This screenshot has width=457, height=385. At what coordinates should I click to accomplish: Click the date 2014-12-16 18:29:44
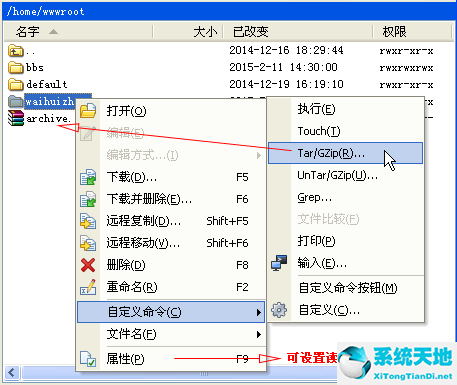point(286,50)
